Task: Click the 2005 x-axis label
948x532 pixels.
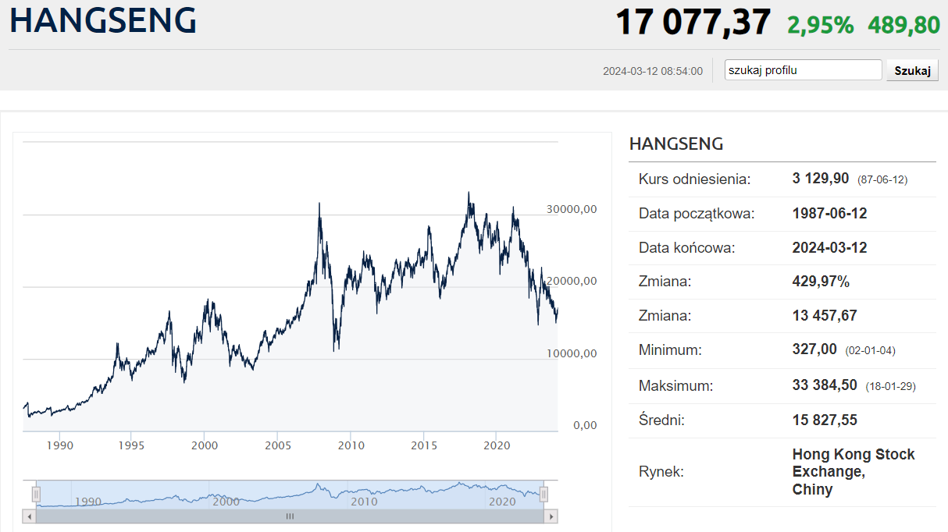Action: [x=278, y=446]
